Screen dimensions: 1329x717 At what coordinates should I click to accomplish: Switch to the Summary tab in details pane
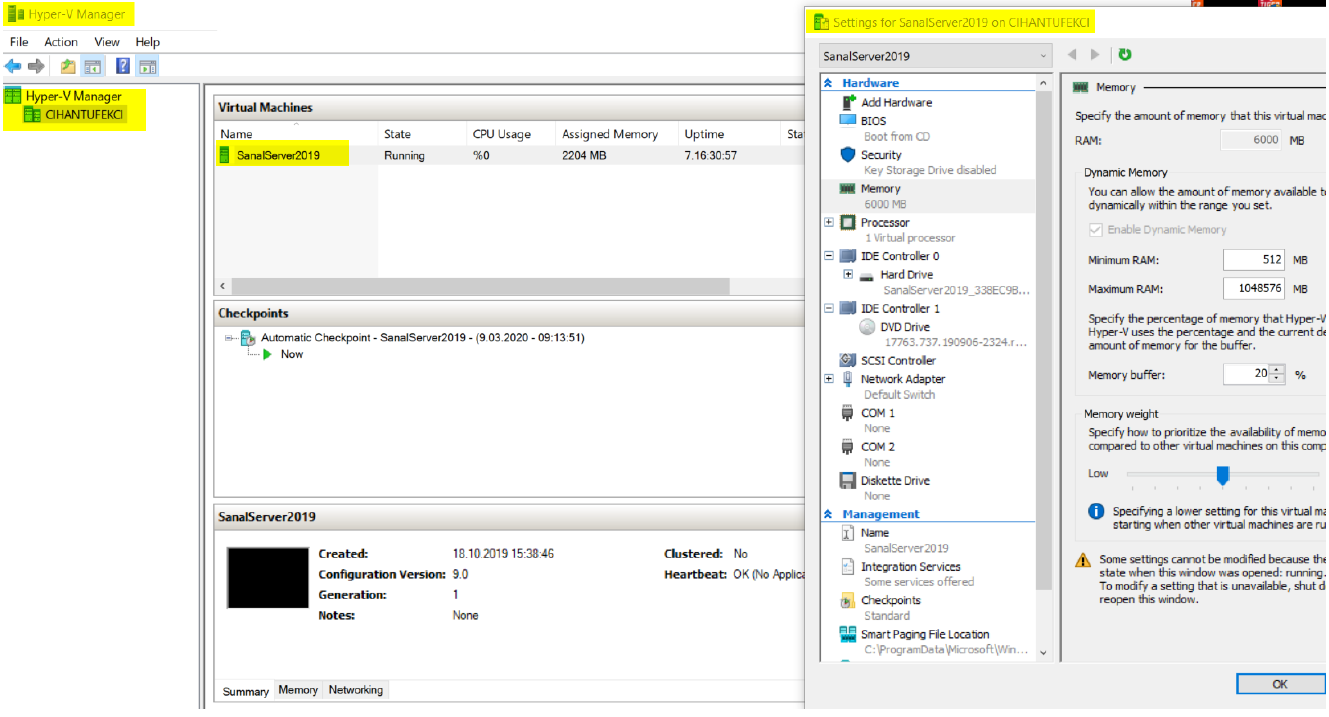tap(246, 691)
